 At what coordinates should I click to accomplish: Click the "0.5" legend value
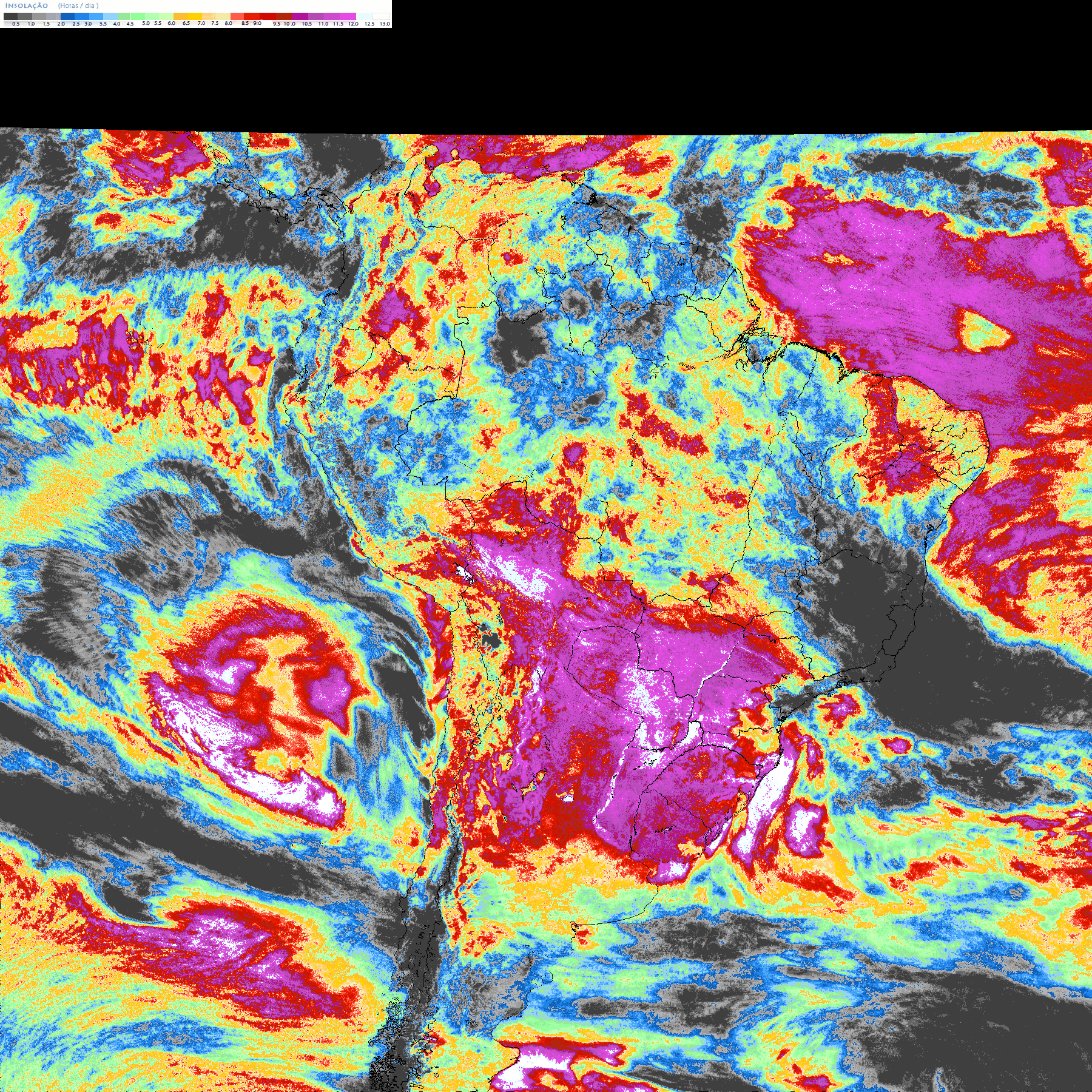[x=16, y=24]
